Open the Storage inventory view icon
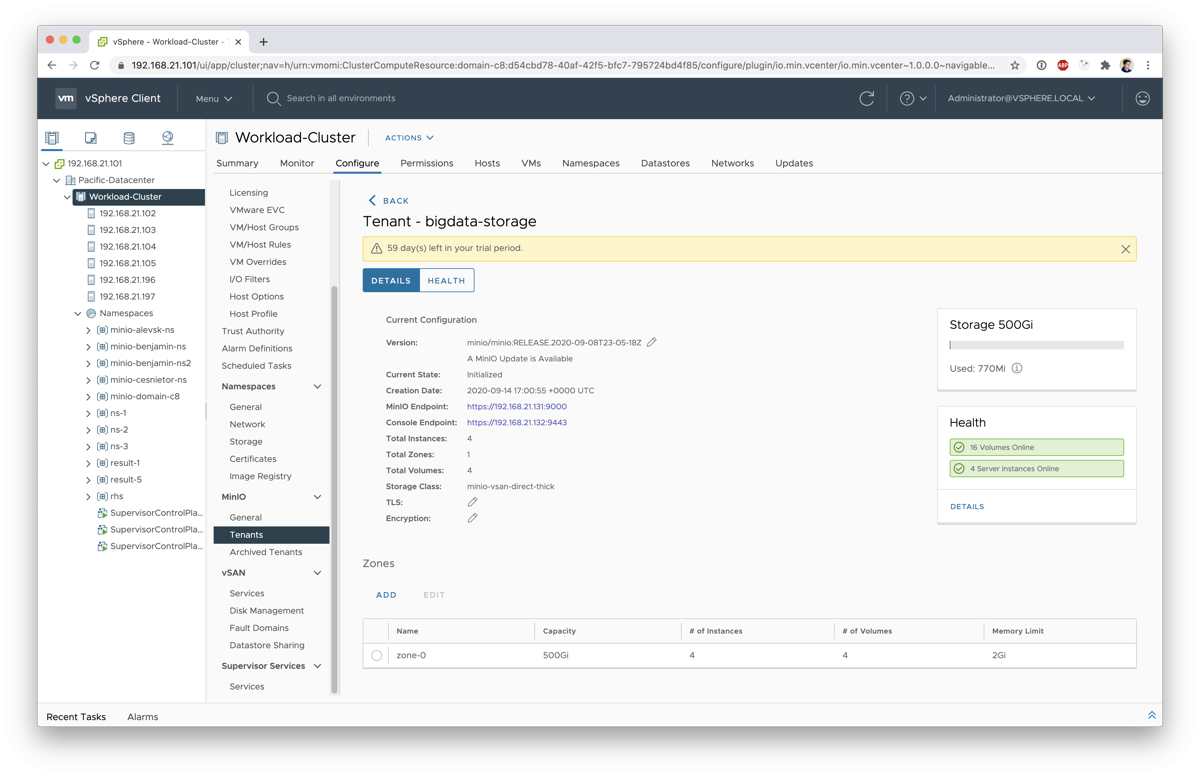This screenshot has width=1200, height=776. pos(129,138)
